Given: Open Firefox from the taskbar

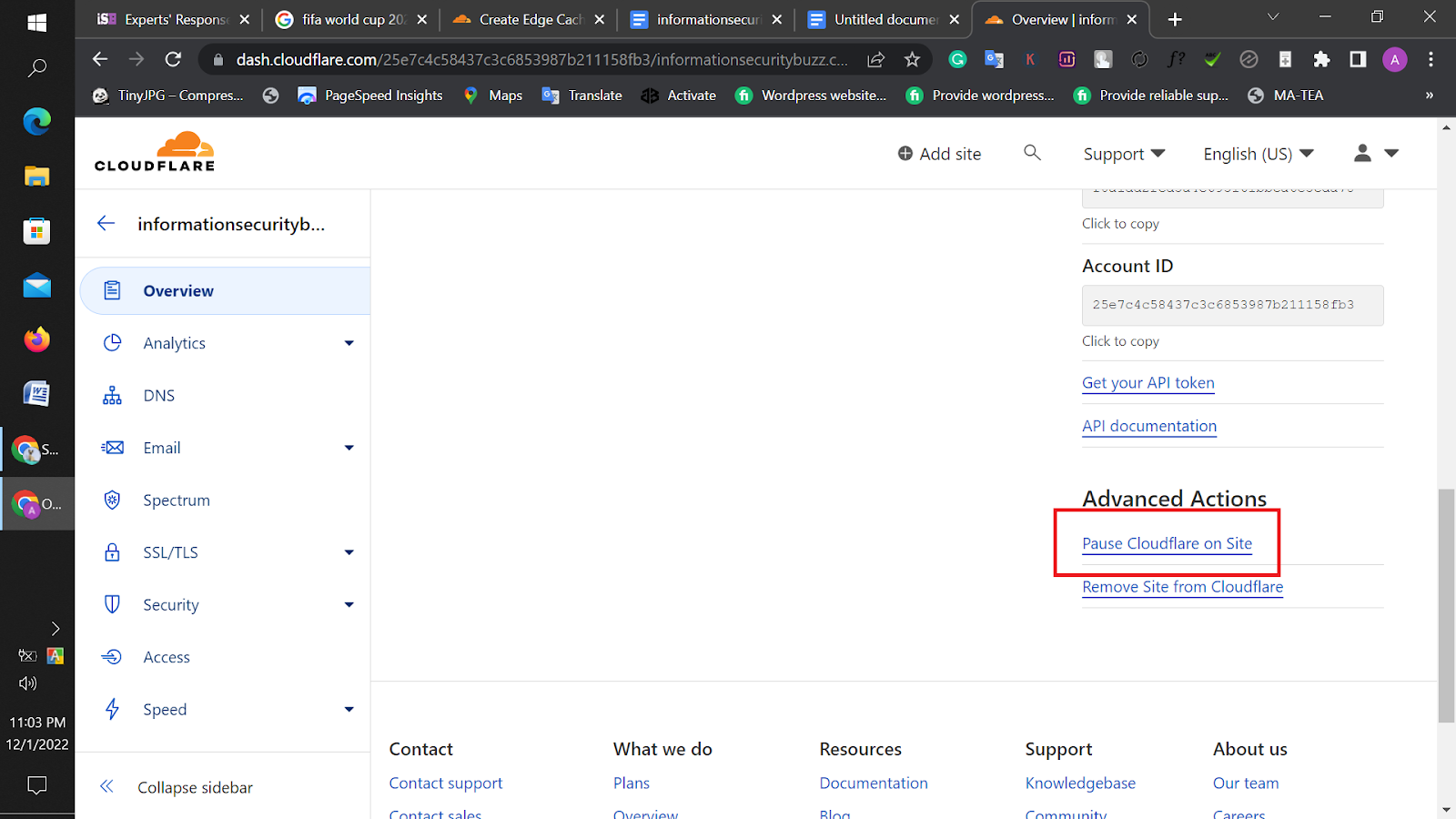Looking at the screenshot, I should click(36, 339).
